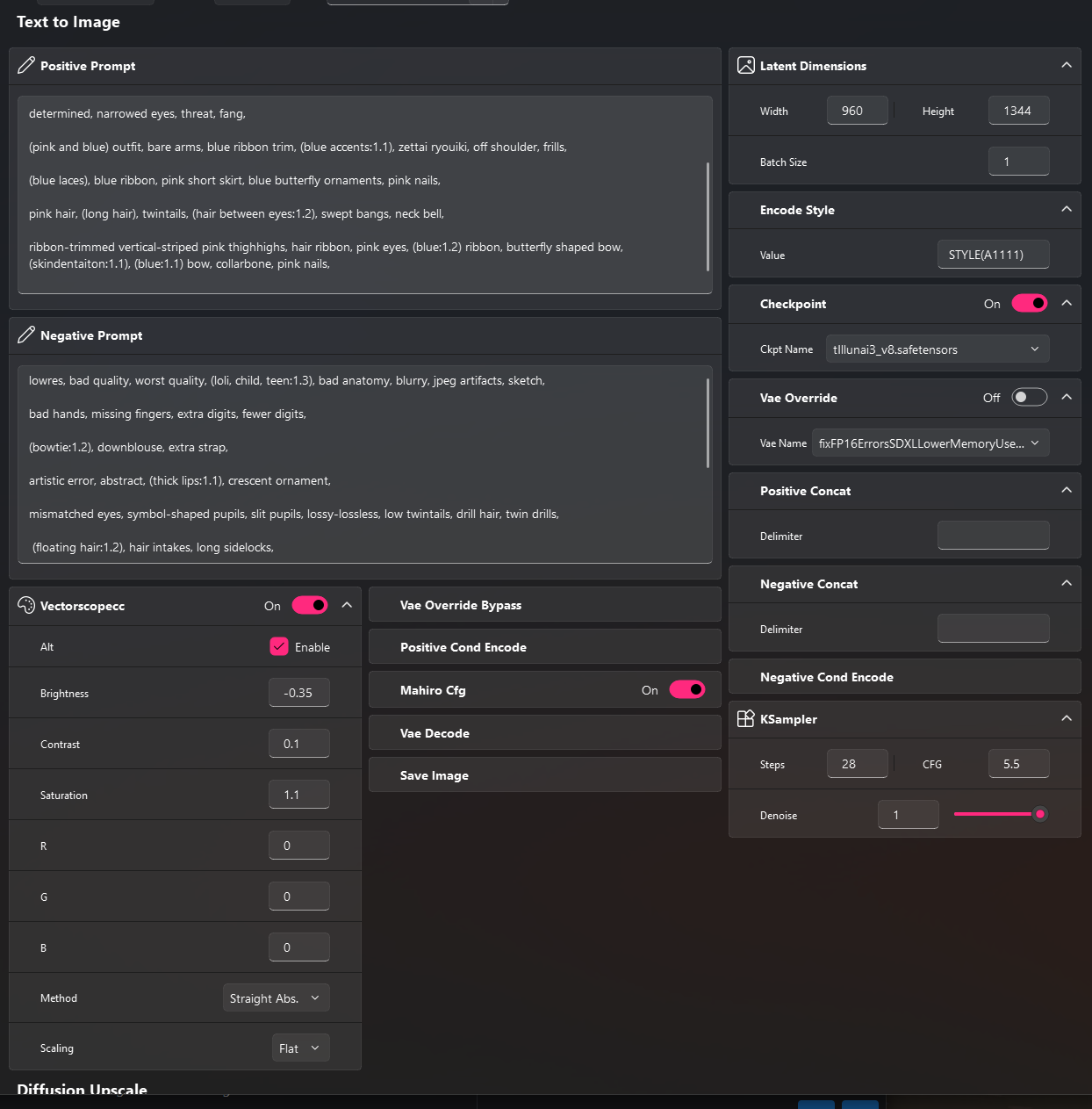Click the line 'determined, narrowed eyes, threat, fang,'
1092x1109 pixels.
137,113
